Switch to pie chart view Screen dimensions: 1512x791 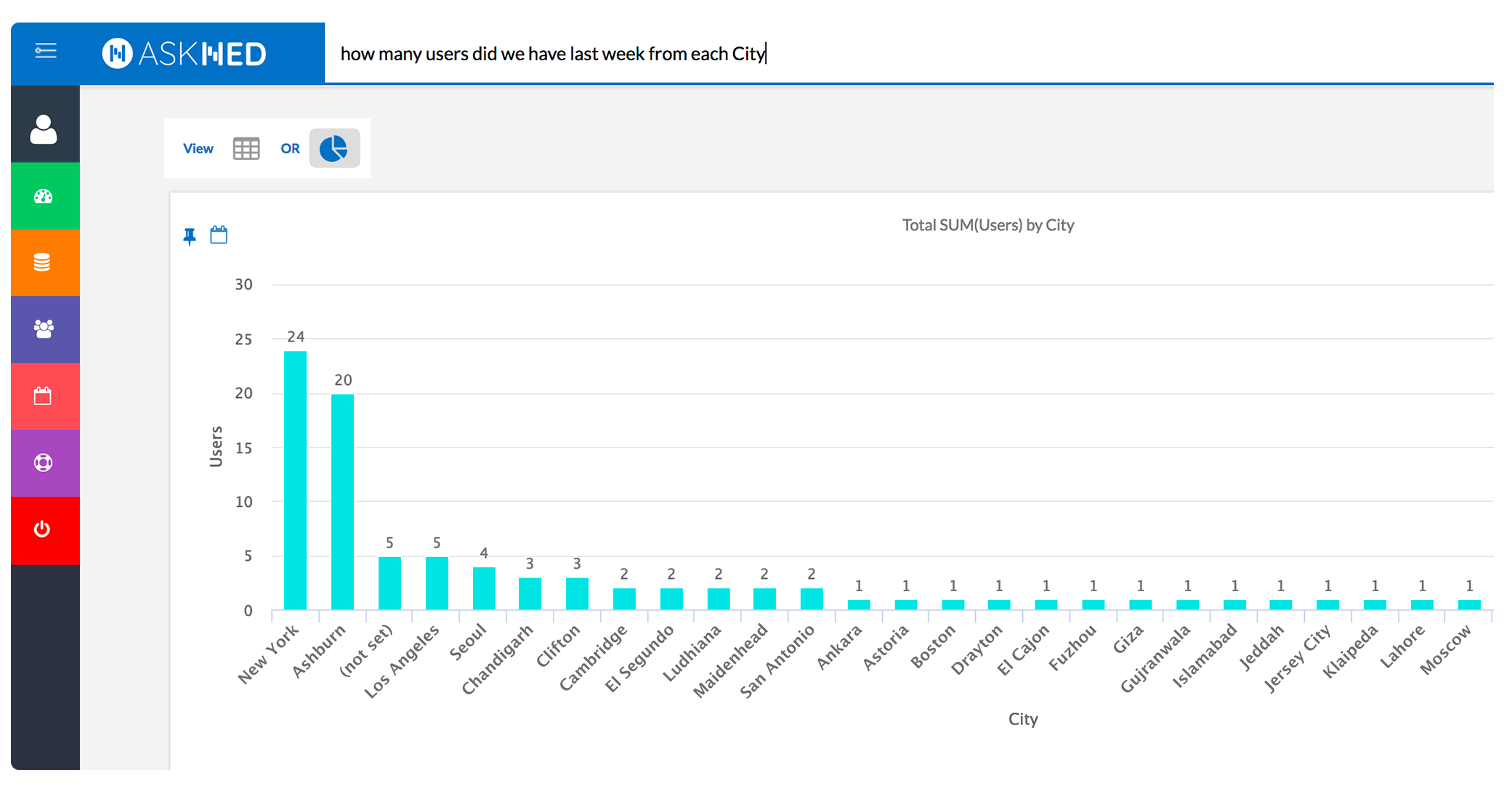point(334,148)
